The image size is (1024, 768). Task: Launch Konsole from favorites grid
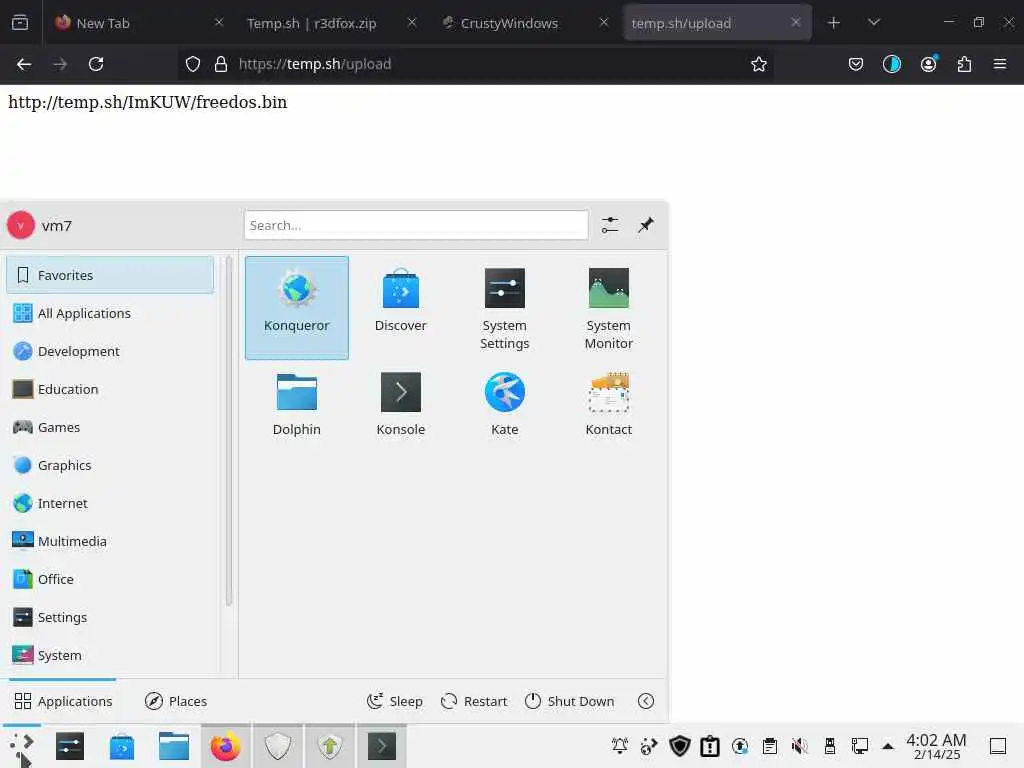(x=400, y=404)
